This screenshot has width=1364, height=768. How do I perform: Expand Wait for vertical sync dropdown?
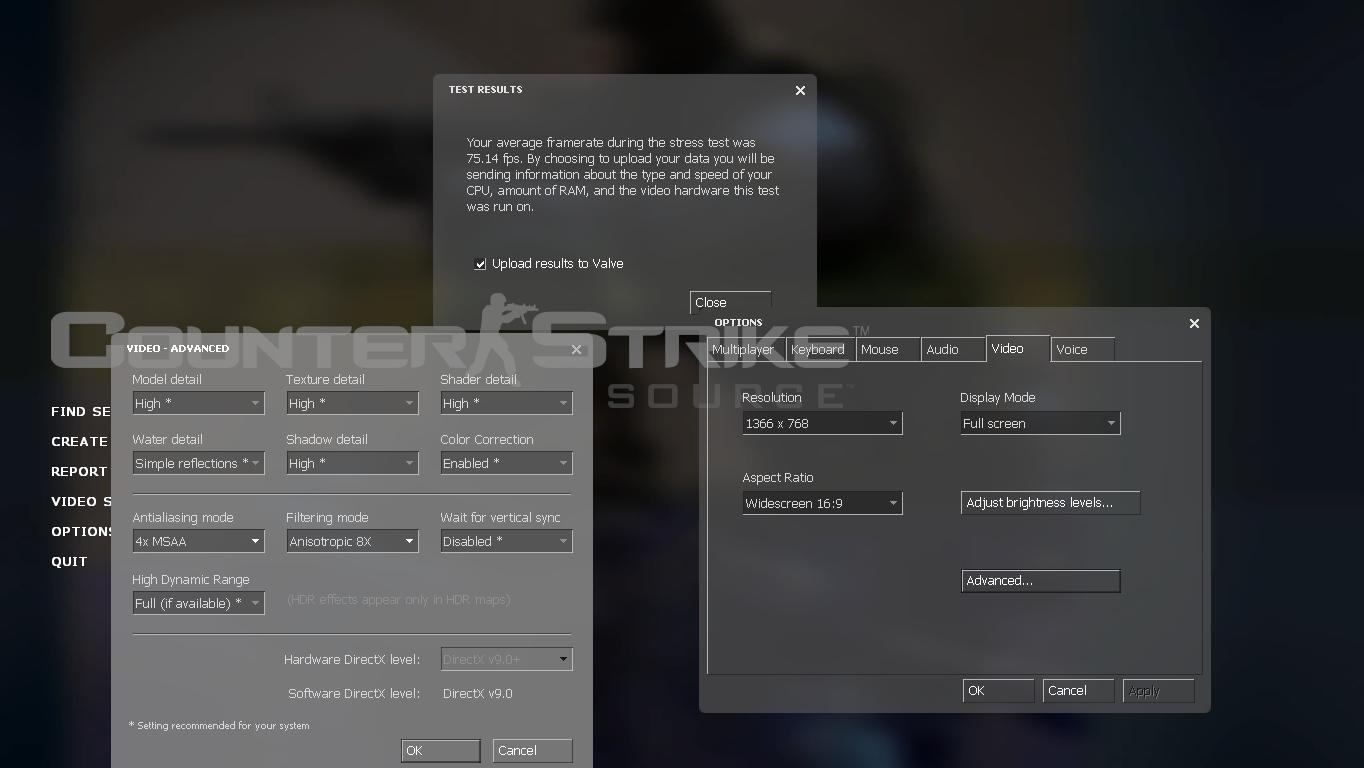(x=506, y=541)
